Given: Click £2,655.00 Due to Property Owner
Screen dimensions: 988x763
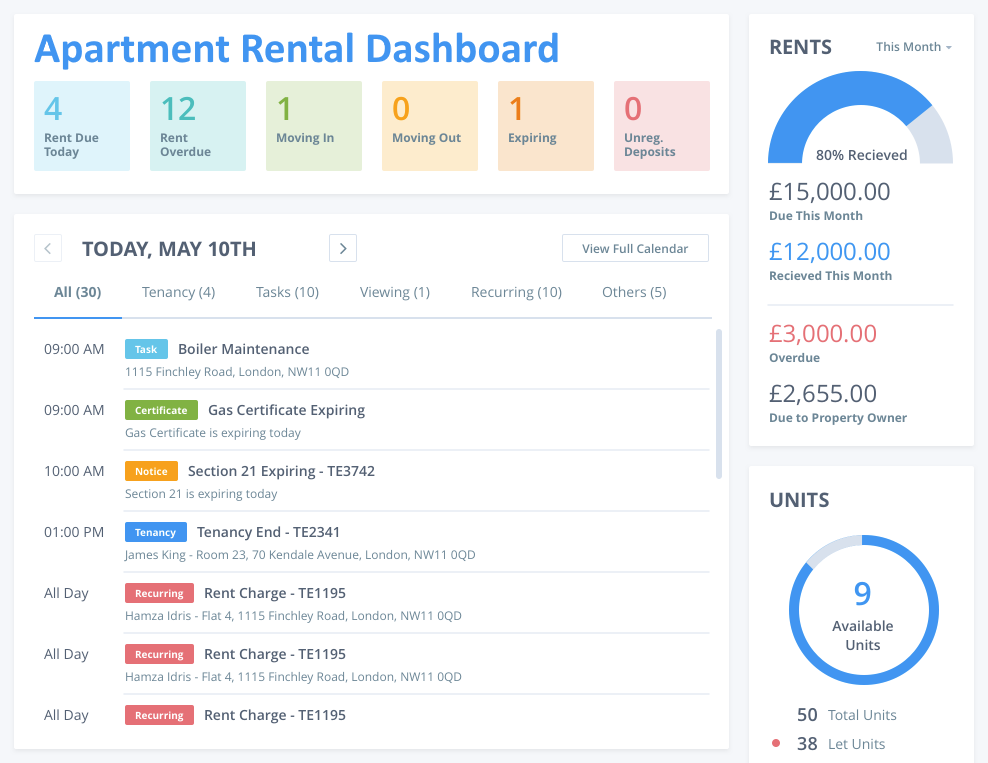Looking at the screenshot, I should pyautogui.click(x=823, y=394).
